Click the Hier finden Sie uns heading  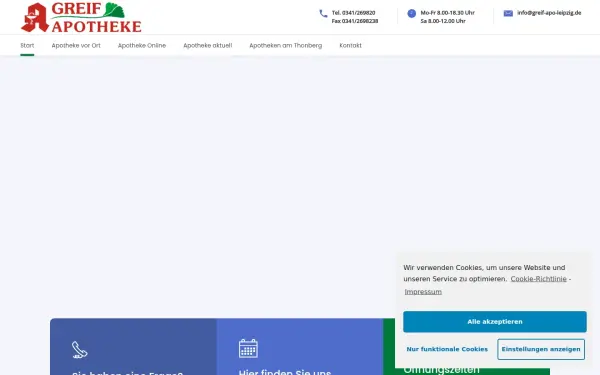285,372
